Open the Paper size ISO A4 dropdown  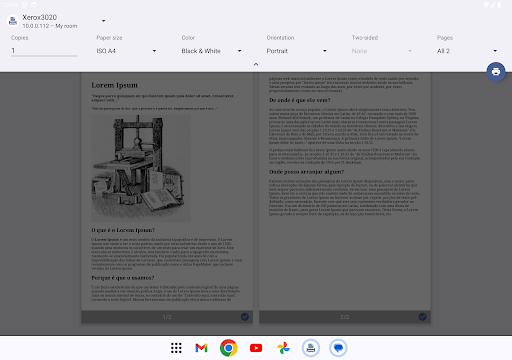(x=126, y=51)
